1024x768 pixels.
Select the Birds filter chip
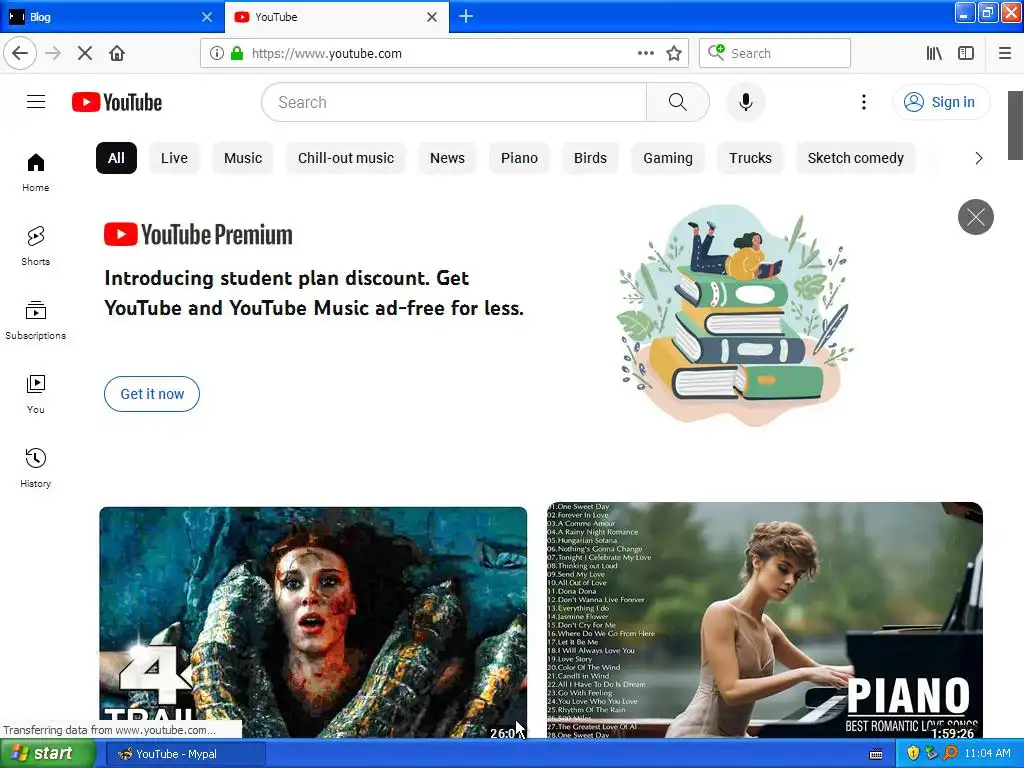(x=590, y=158)
